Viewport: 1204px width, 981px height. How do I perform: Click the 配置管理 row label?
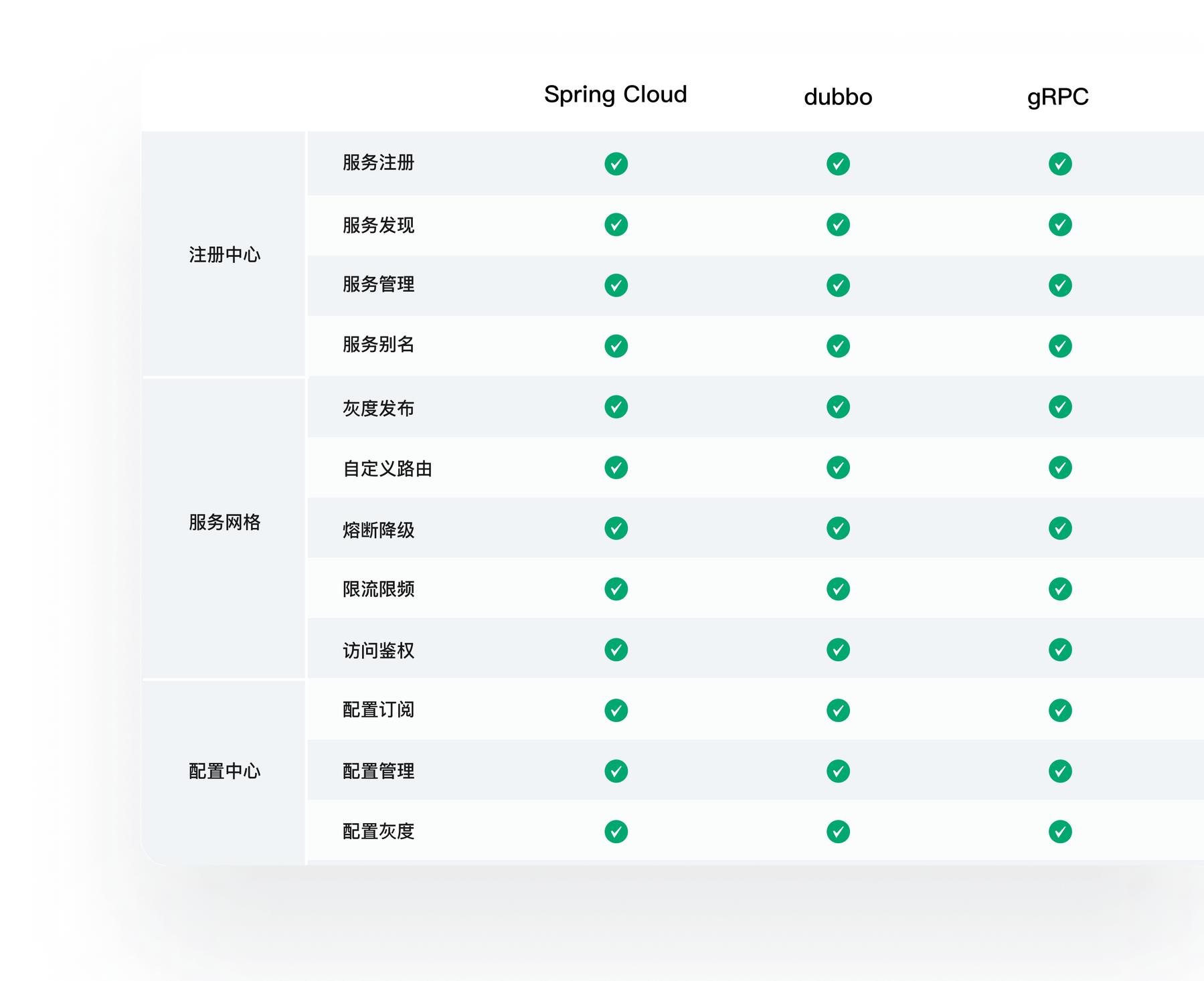tap(377, 772)
